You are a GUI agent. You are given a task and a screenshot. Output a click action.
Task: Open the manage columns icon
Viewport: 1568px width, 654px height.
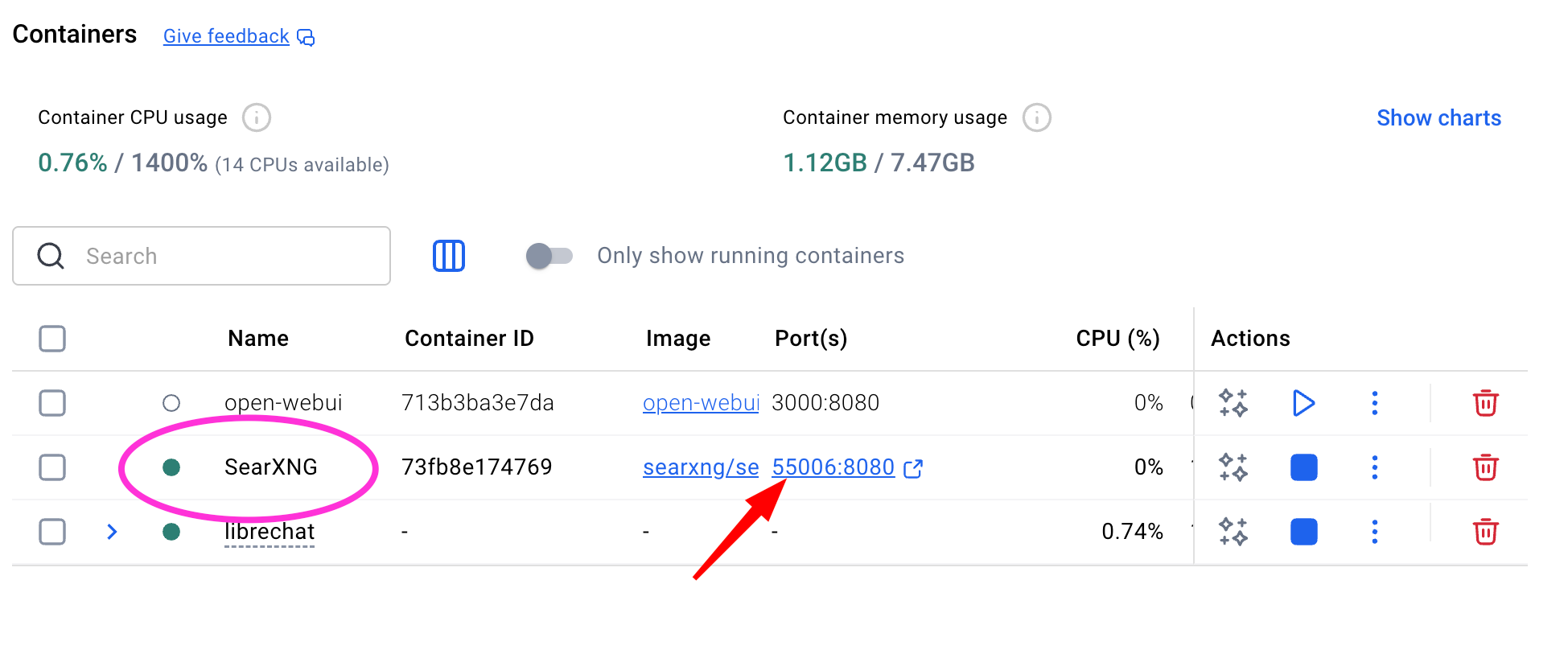click(x=449, y=256)
